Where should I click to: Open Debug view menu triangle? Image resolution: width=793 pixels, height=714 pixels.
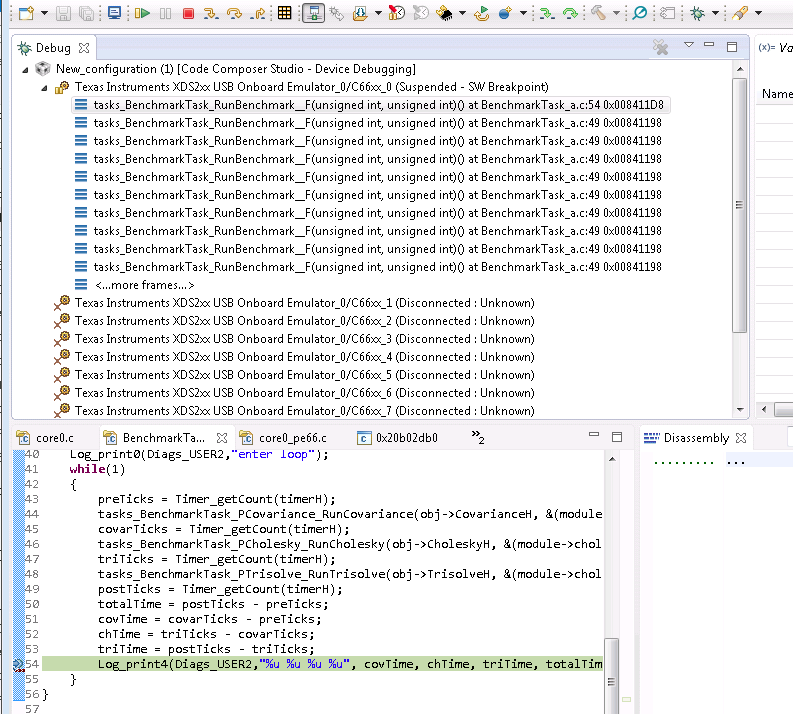688,44
